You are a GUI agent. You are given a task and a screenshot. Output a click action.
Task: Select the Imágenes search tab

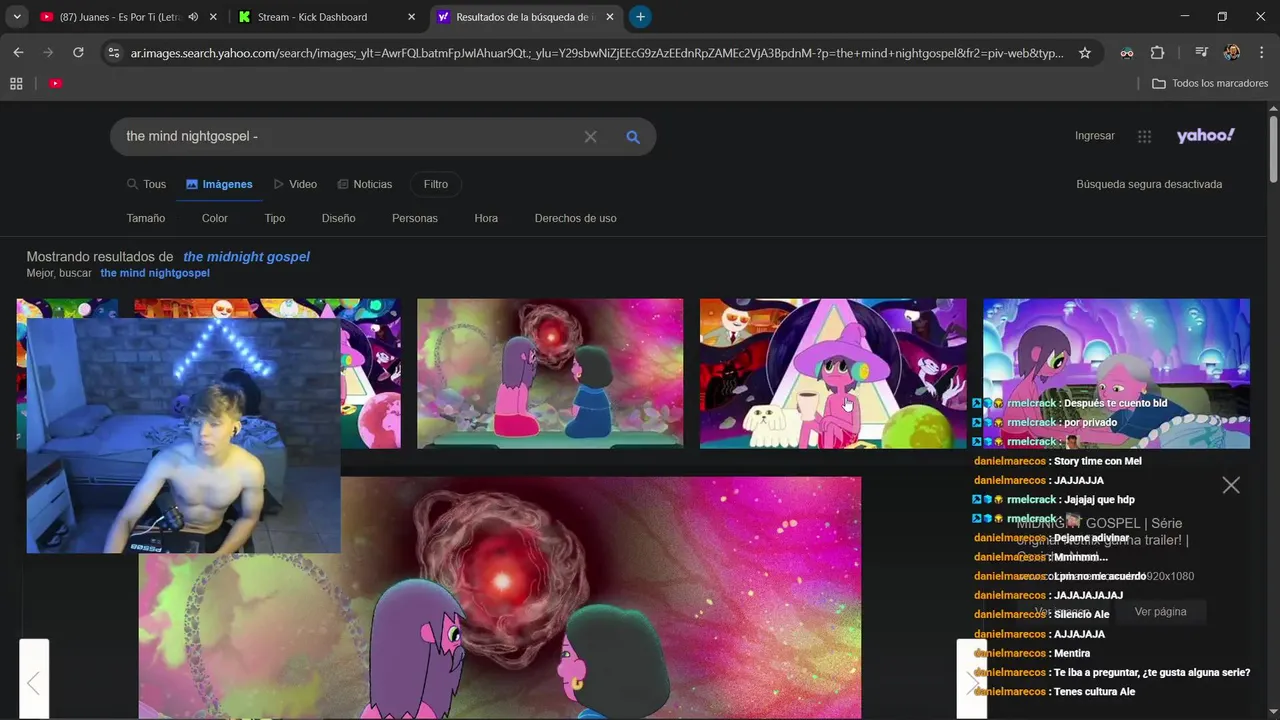point(219,184)
